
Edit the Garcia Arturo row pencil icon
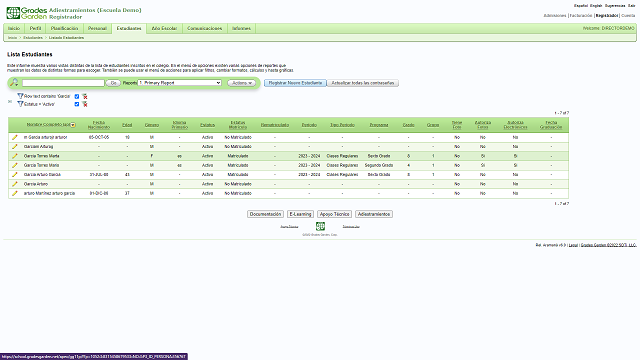click(x=15, y=184)
